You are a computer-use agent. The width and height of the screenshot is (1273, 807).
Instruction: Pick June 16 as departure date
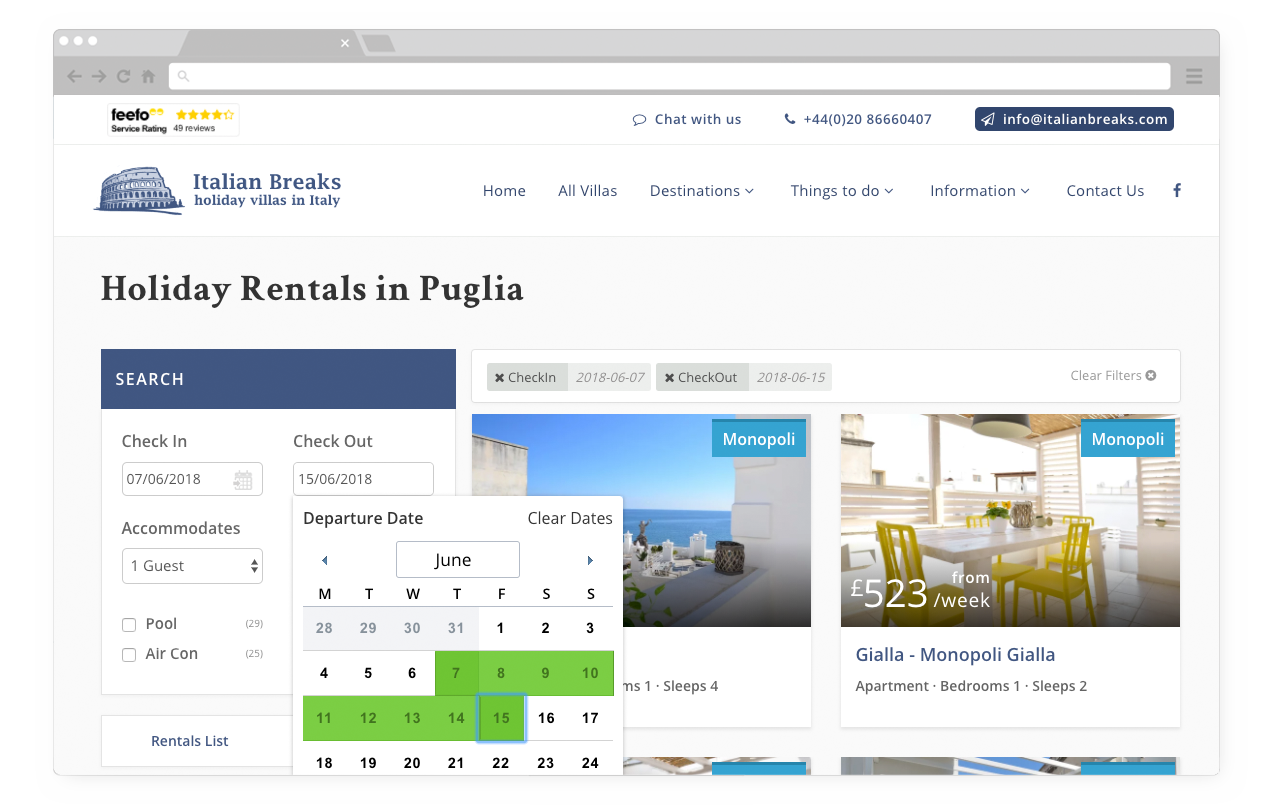tap(546, 718)
